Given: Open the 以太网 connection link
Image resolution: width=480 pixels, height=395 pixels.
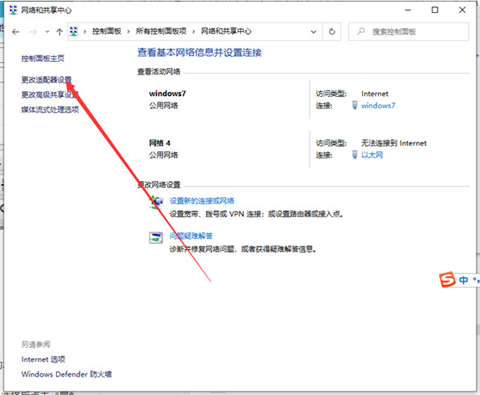Looking at the screenshot, I should [x=372, y=155].
